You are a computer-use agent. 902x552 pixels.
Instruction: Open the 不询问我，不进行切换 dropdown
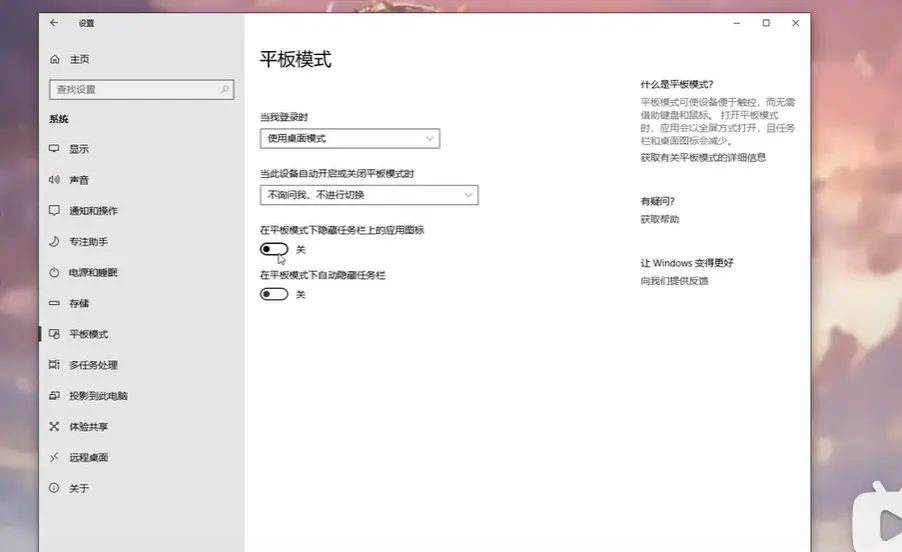click(x=369, y=195)
